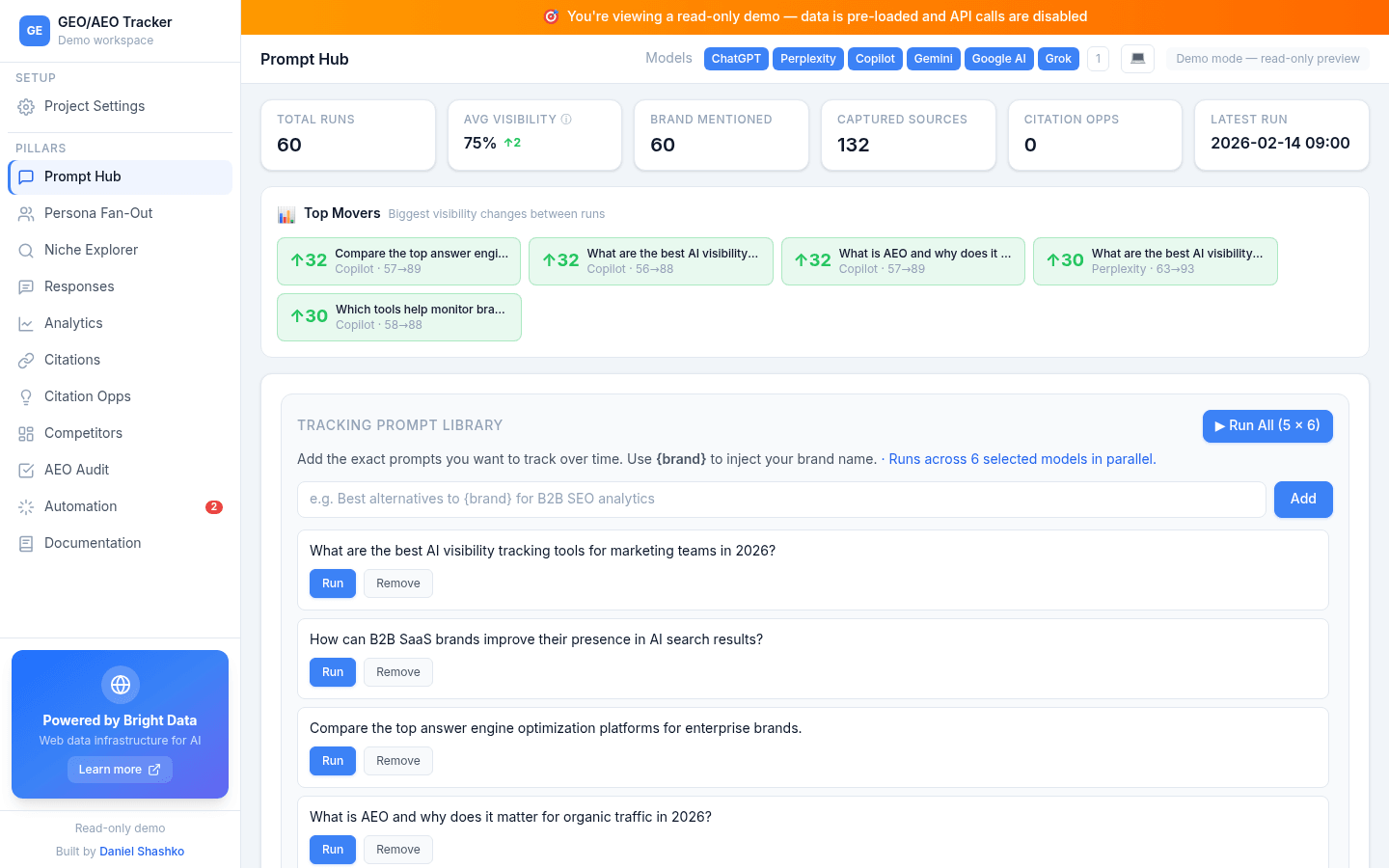
Task: Go to Niche Explorer
Action: click(x=120, y=250)
